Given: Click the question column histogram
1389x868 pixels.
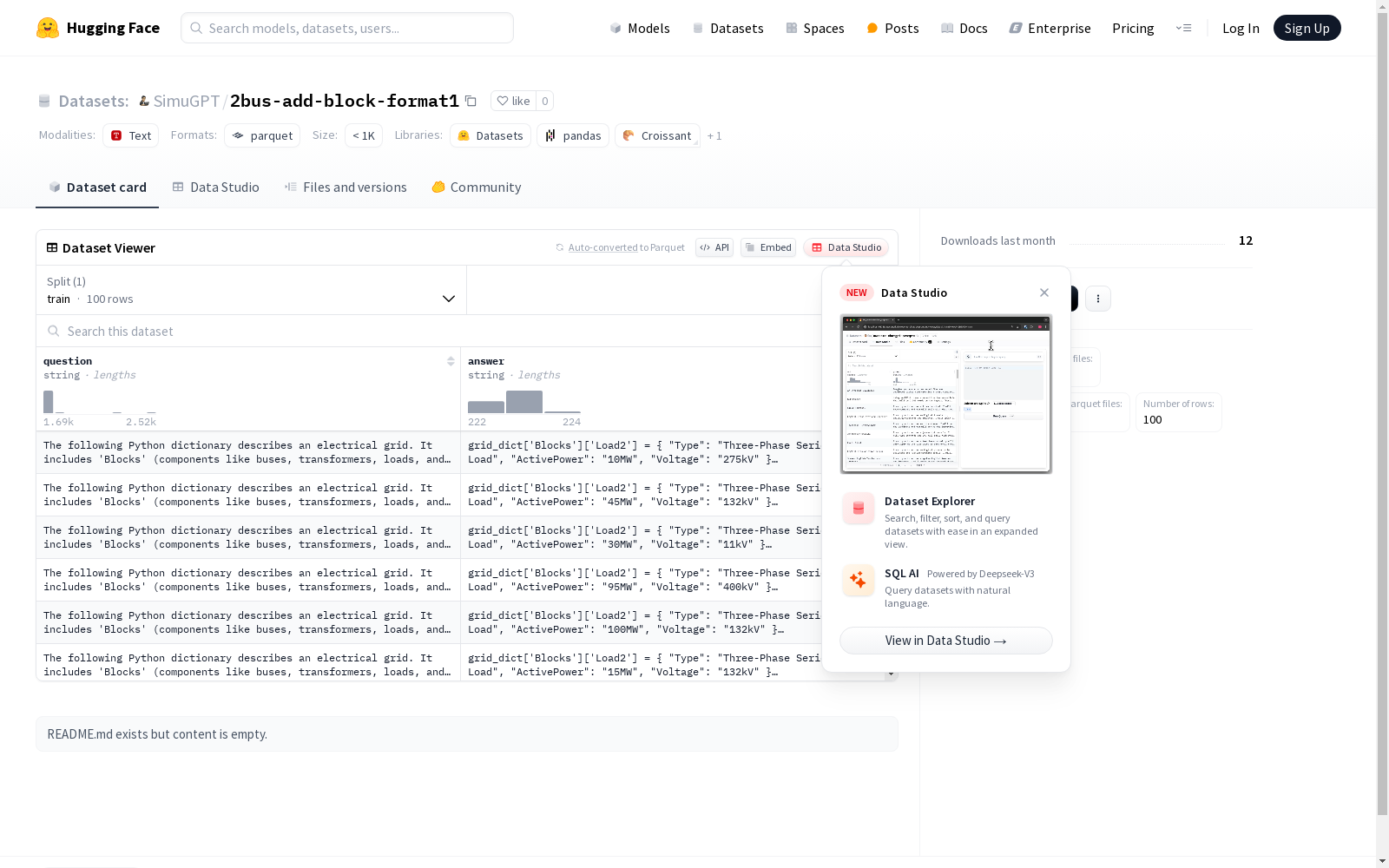Looking at the screenshot, I should pos(100,402).
